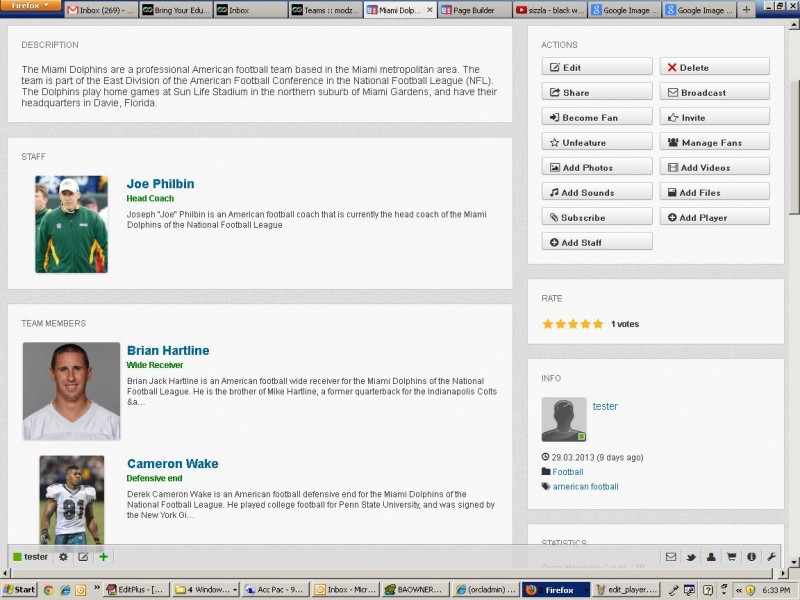
Task: Click the Broadcast action button
Action: point(715,92)
